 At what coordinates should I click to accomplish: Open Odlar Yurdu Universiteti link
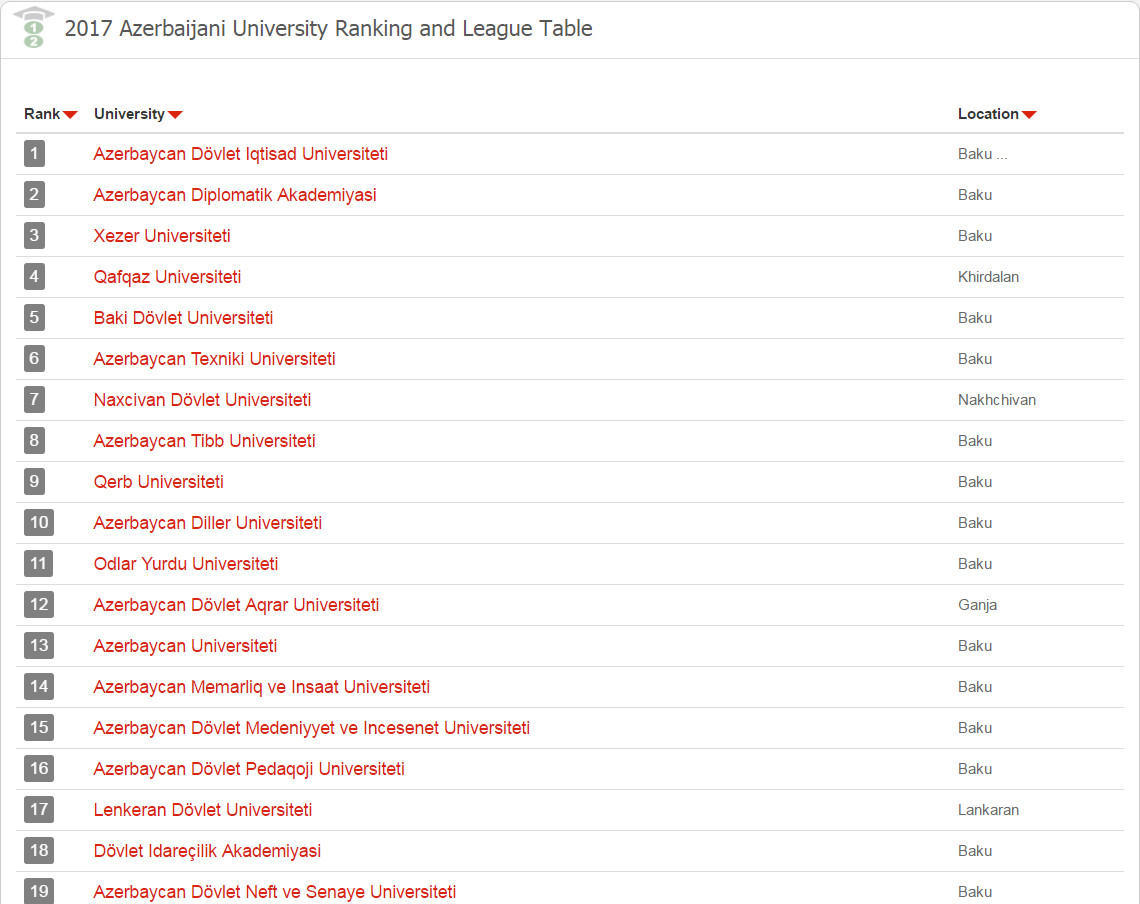tap(186, 564)
